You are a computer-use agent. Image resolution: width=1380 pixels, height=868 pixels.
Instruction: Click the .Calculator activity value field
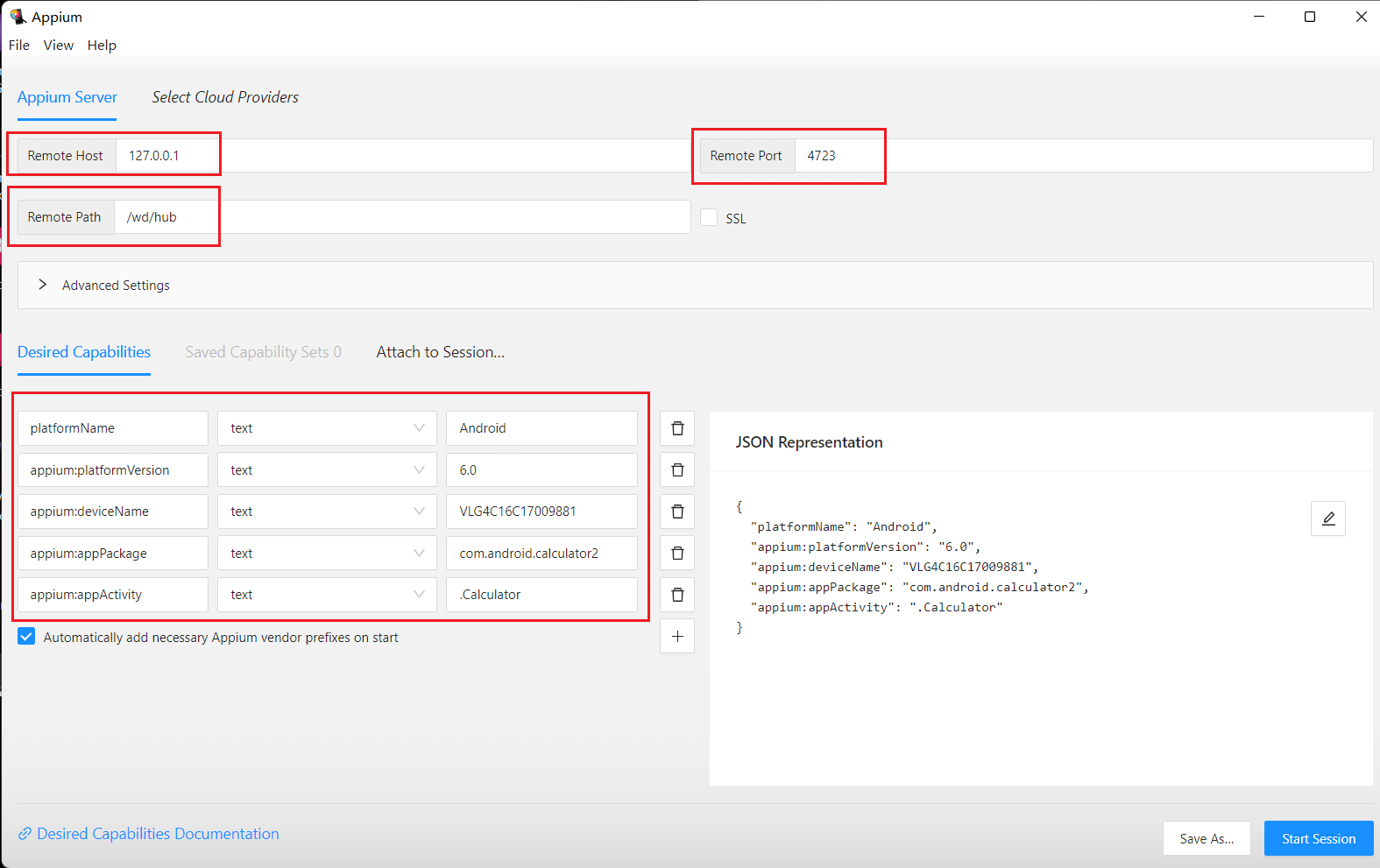541,595
